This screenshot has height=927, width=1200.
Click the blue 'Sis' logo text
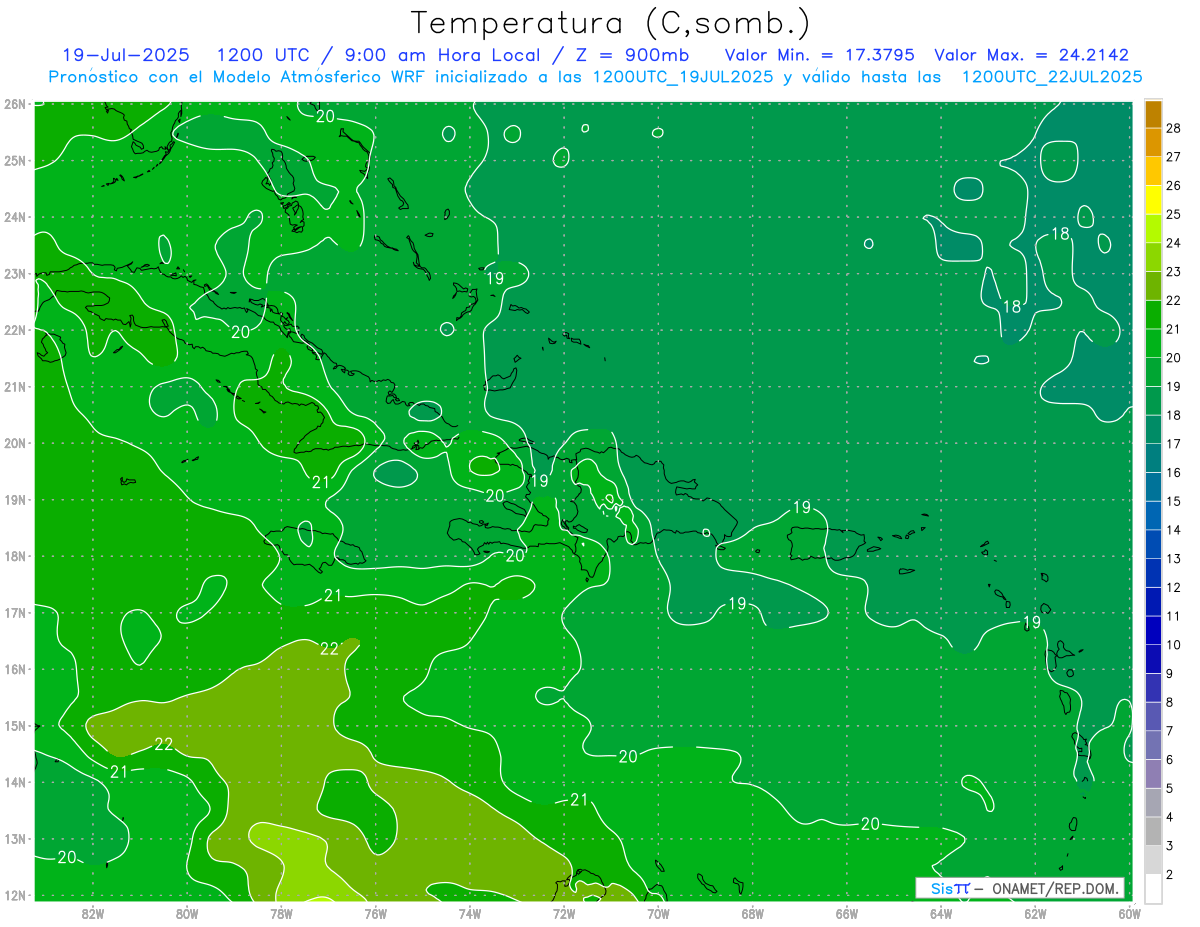click(943, 888)
